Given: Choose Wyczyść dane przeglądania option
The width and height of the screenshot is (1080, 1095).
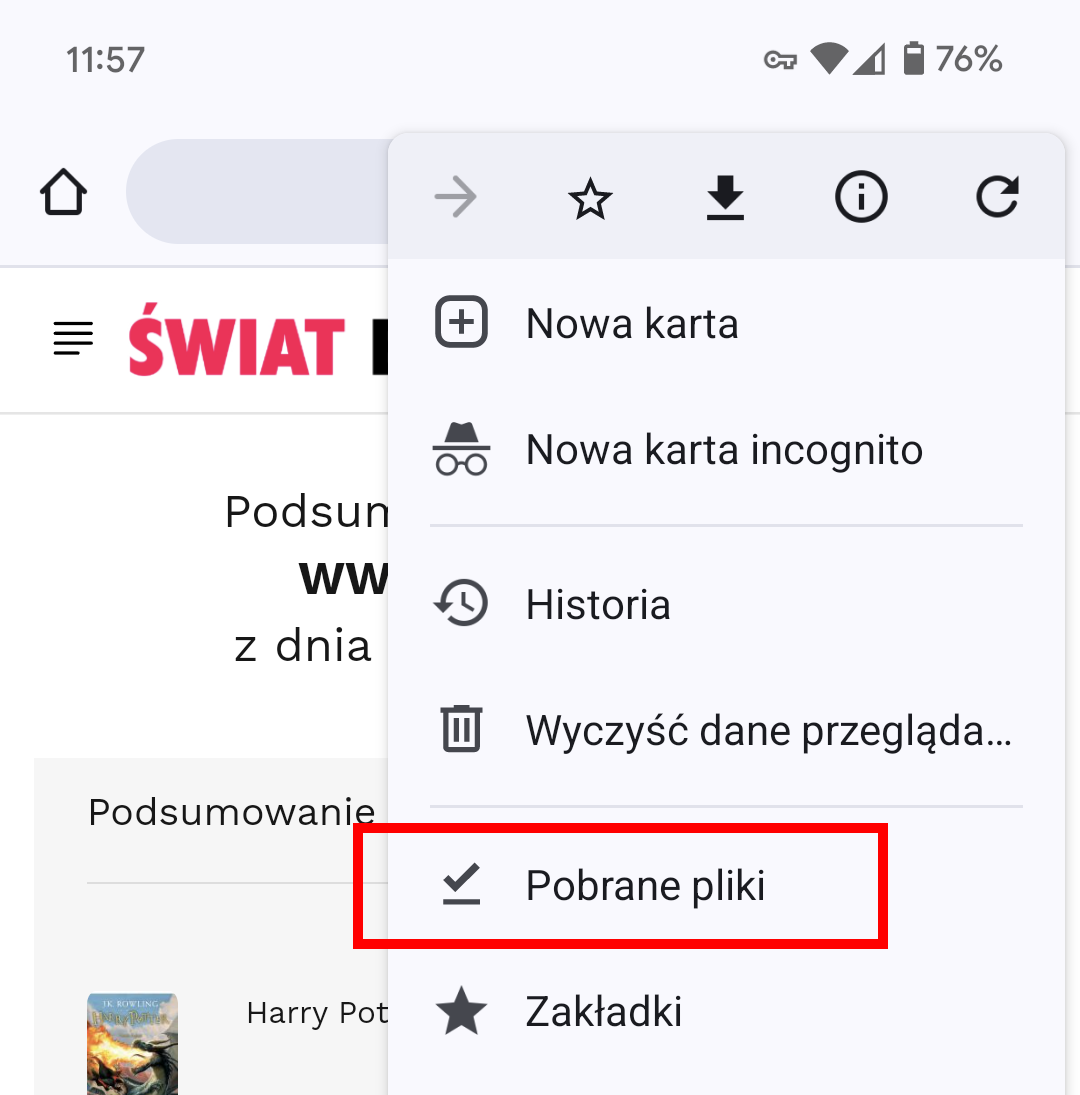Looking at the screenshot, I should coord(726,730).
